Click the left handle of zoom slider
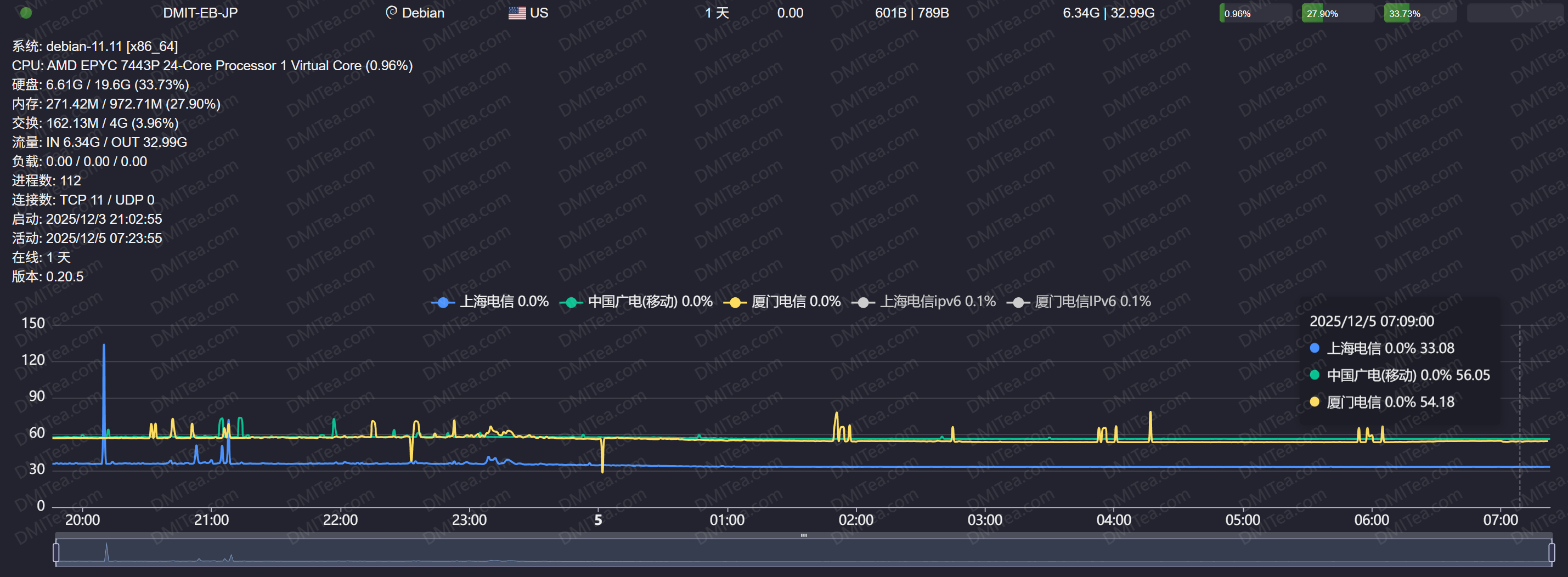 [56, 552]
